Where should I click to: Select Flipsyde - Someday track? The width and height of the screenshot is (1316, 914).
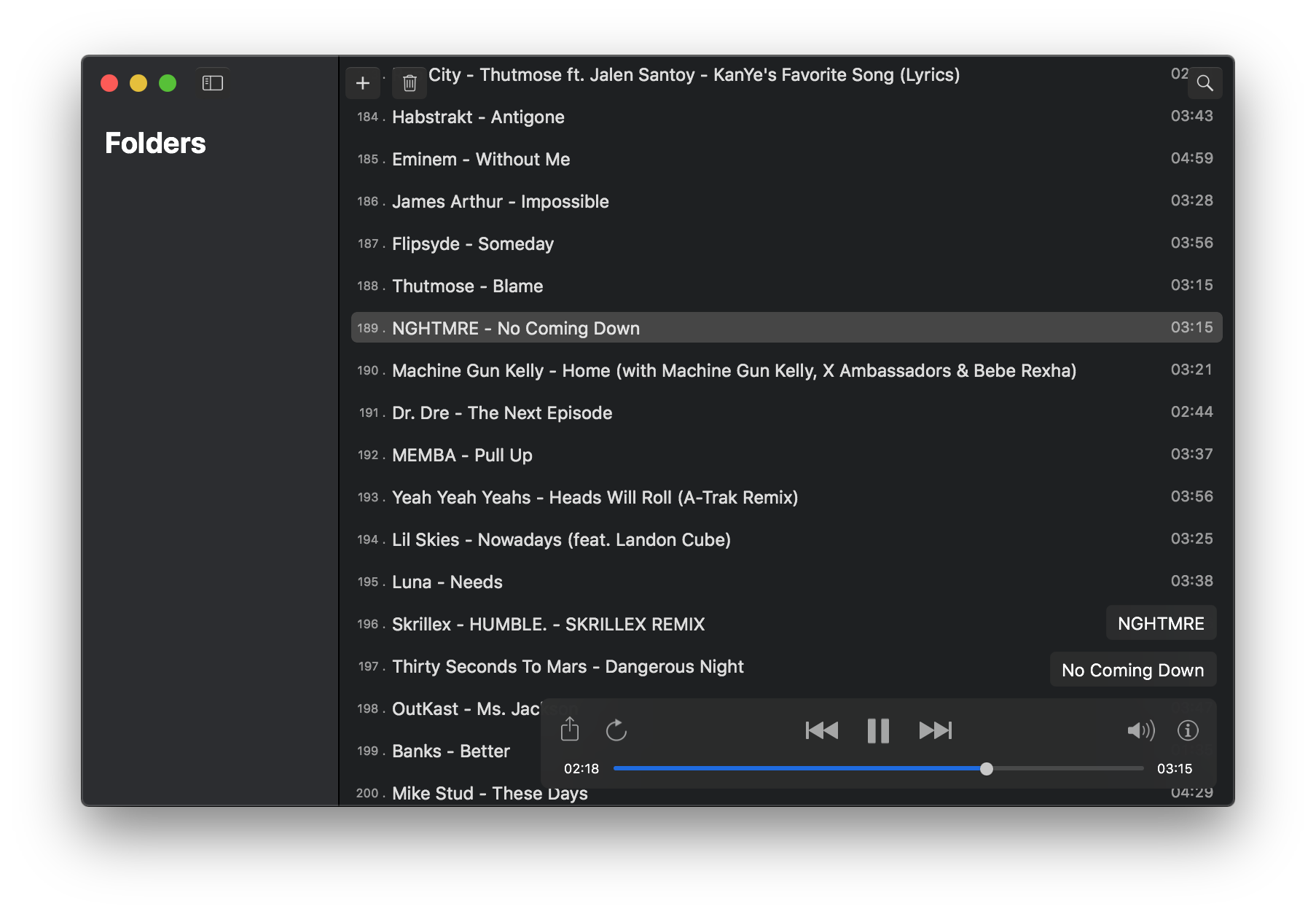[786, 243]
